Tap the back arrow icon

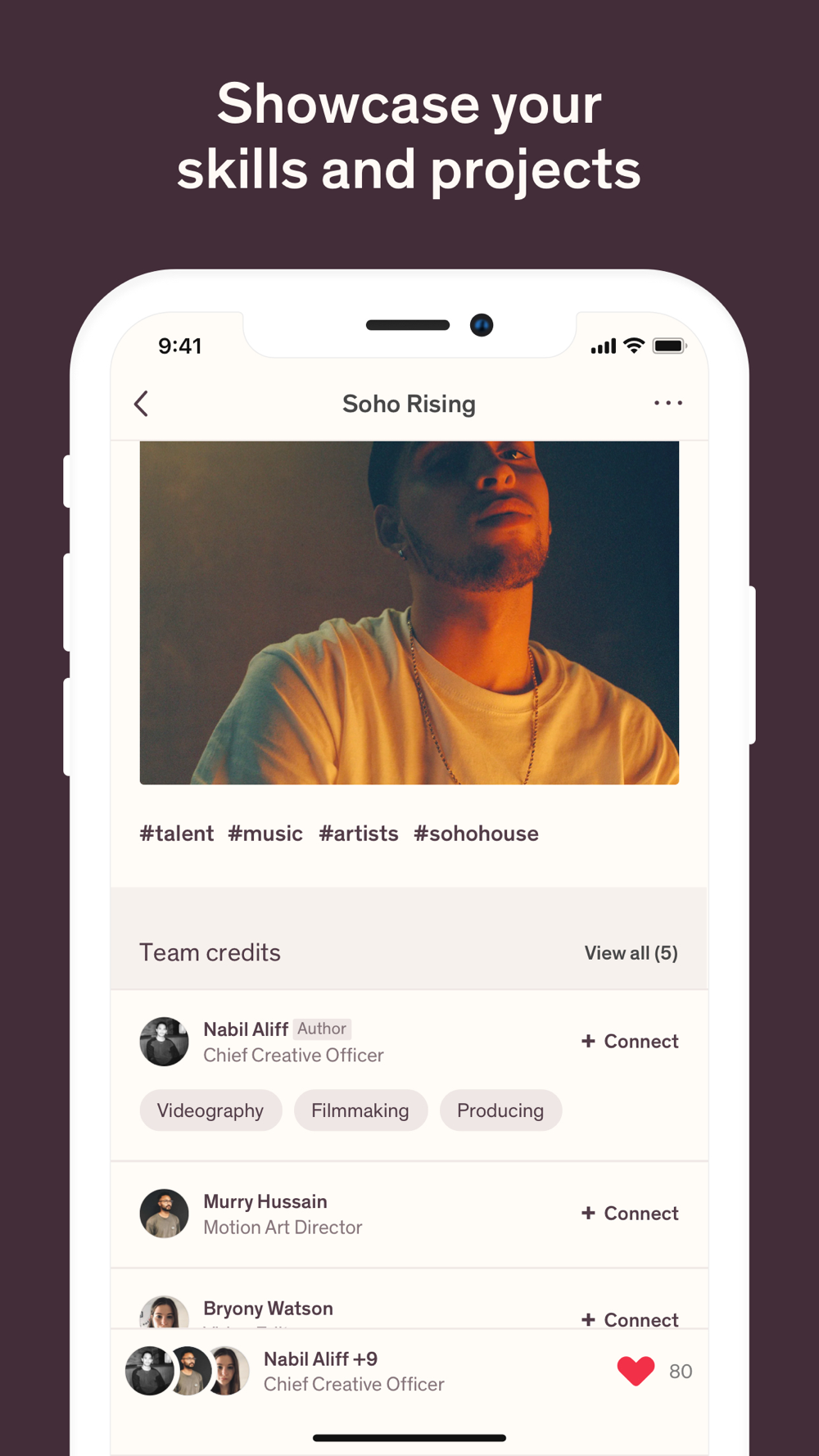pyautogui.click(x=141, y=404)
